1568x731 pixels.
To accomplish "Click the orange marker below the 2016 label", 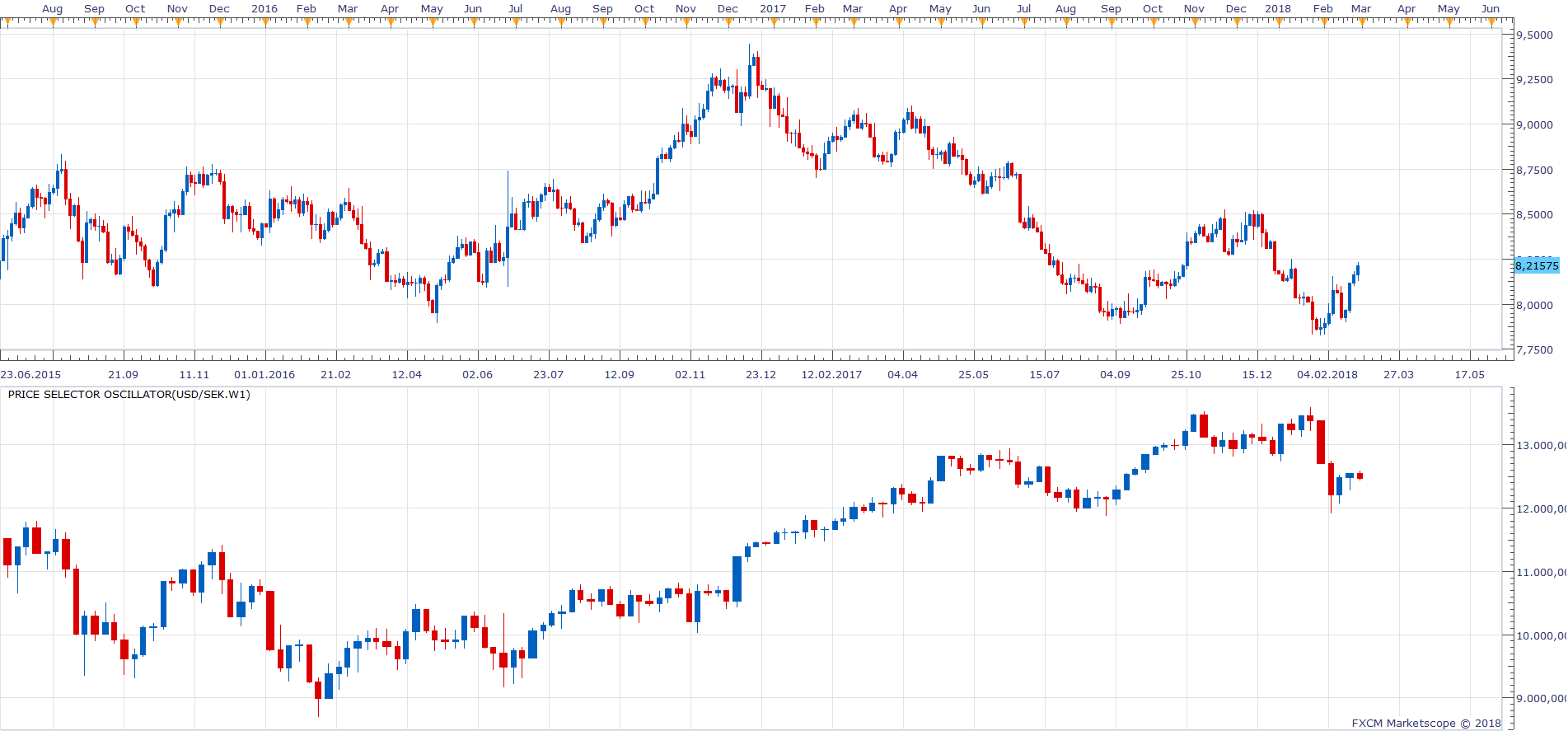I will click(264, 22).
